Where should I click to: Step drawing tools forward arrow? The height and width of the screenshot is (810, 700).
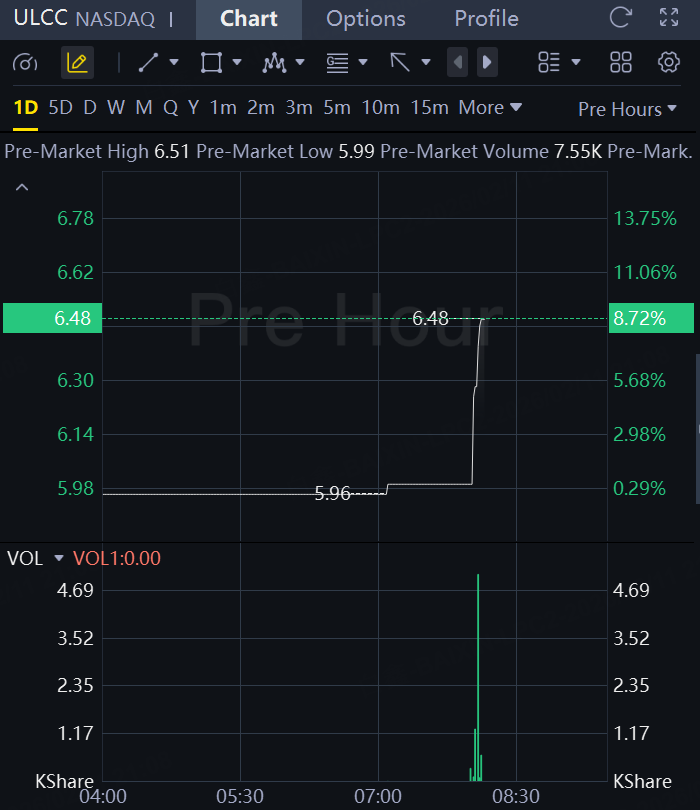pos(487,63)
